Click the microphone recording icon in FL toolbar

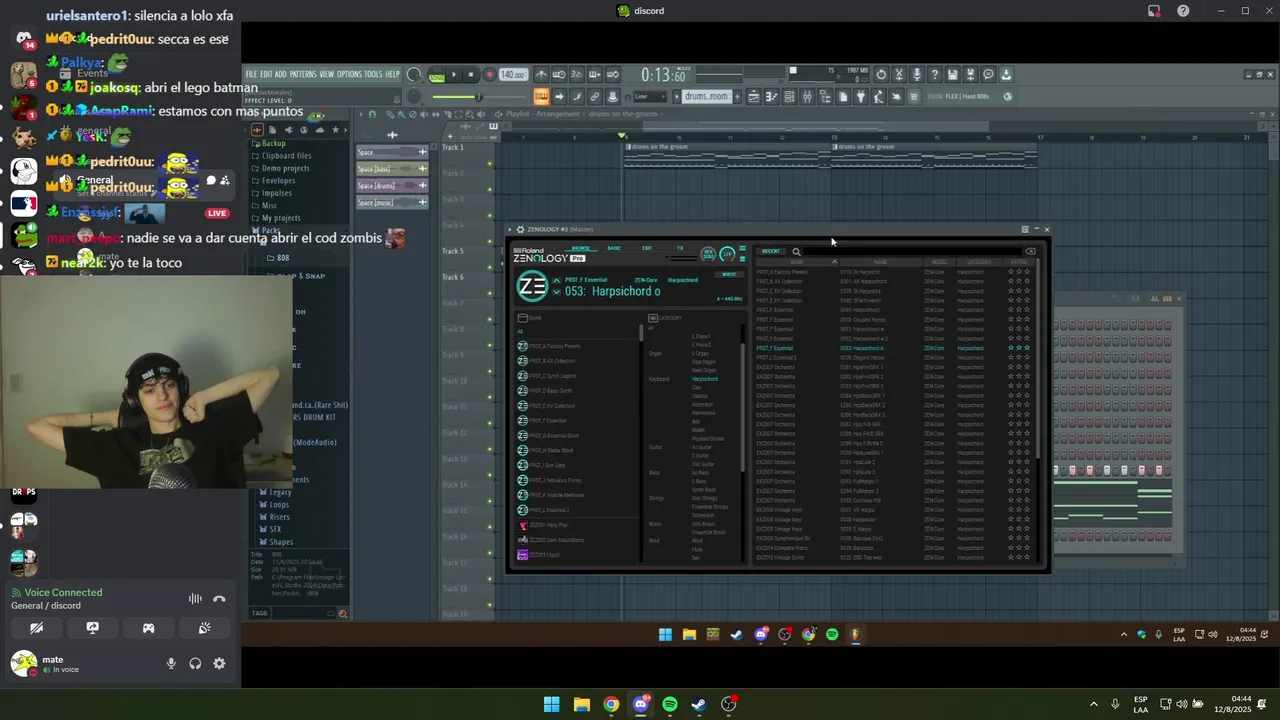pyautogui.click(x=917, y=75)
